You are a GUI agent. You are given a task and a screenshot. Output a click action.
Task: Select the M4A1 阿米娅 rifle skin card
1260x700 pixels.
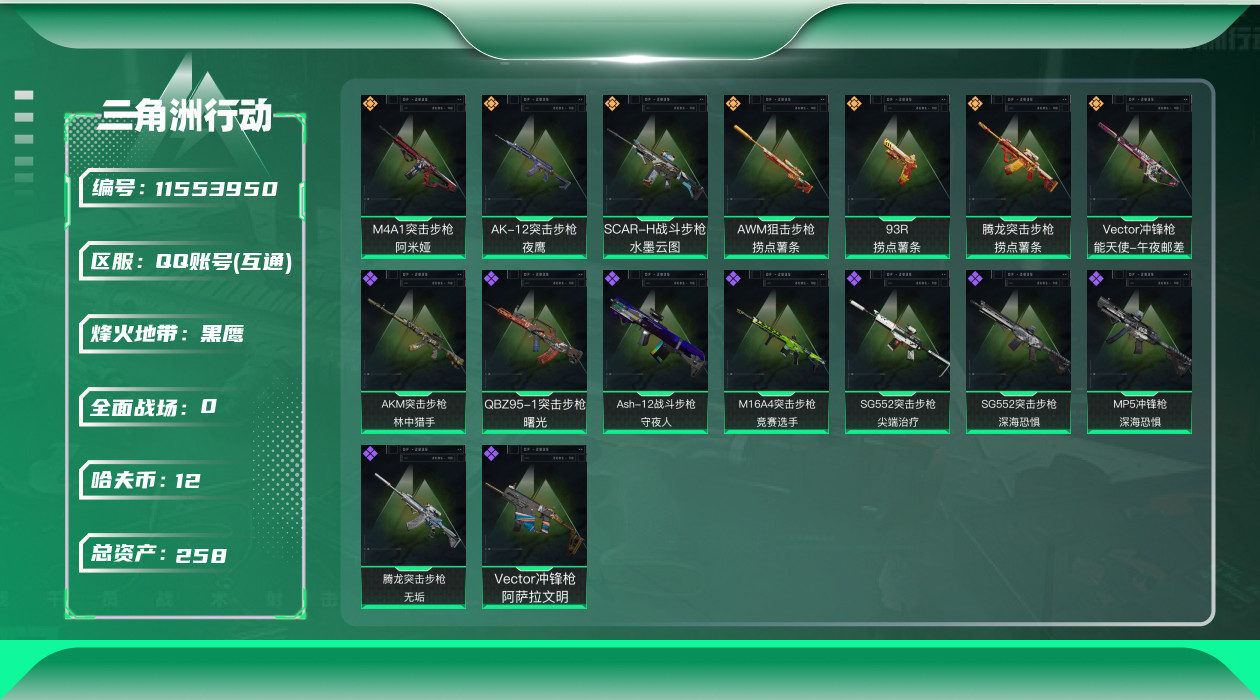pyautogui.click(x=413, y=177)
